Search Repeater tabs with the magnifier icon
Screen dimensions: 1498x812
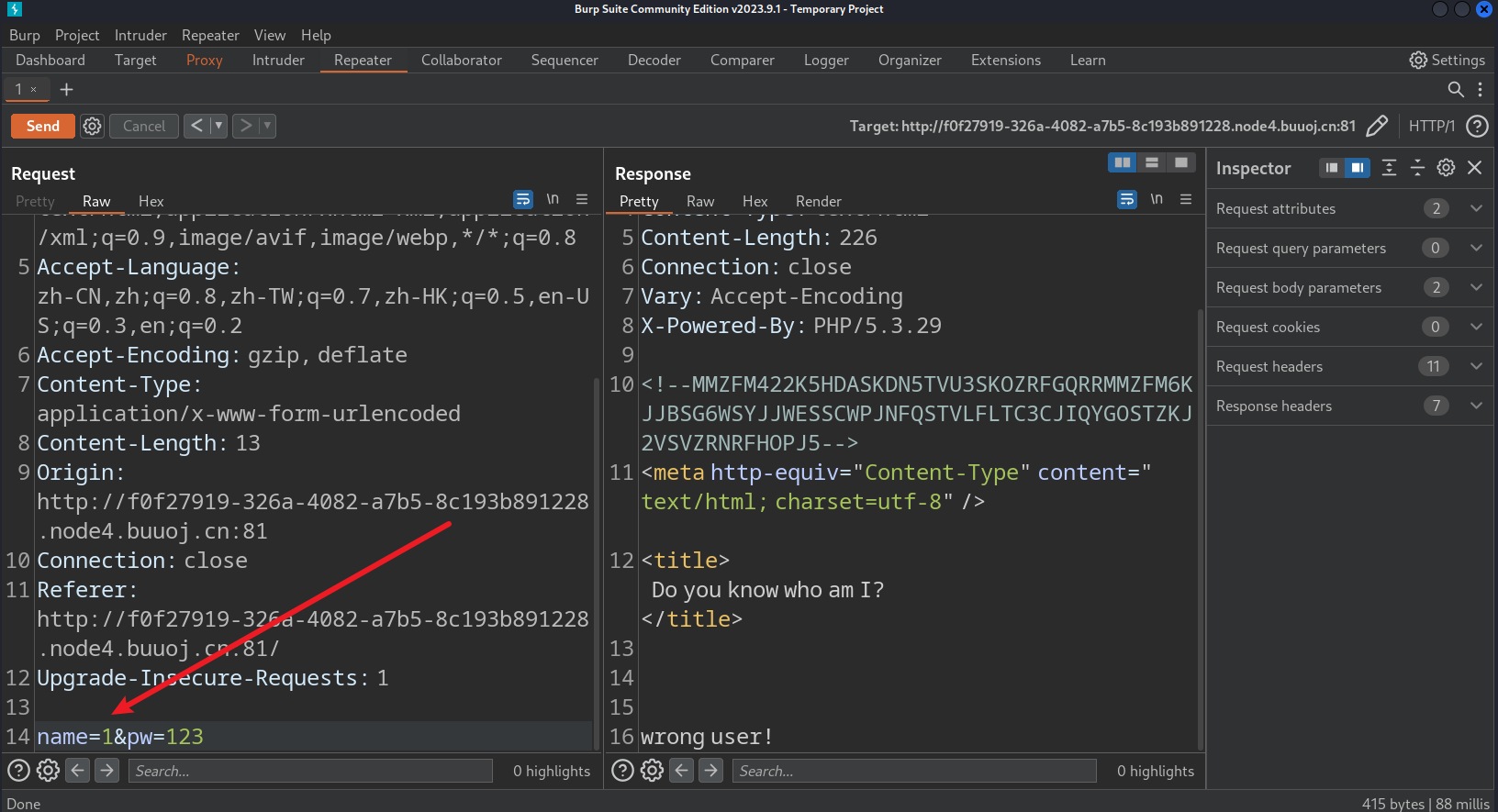click(x=1456, y=89)
